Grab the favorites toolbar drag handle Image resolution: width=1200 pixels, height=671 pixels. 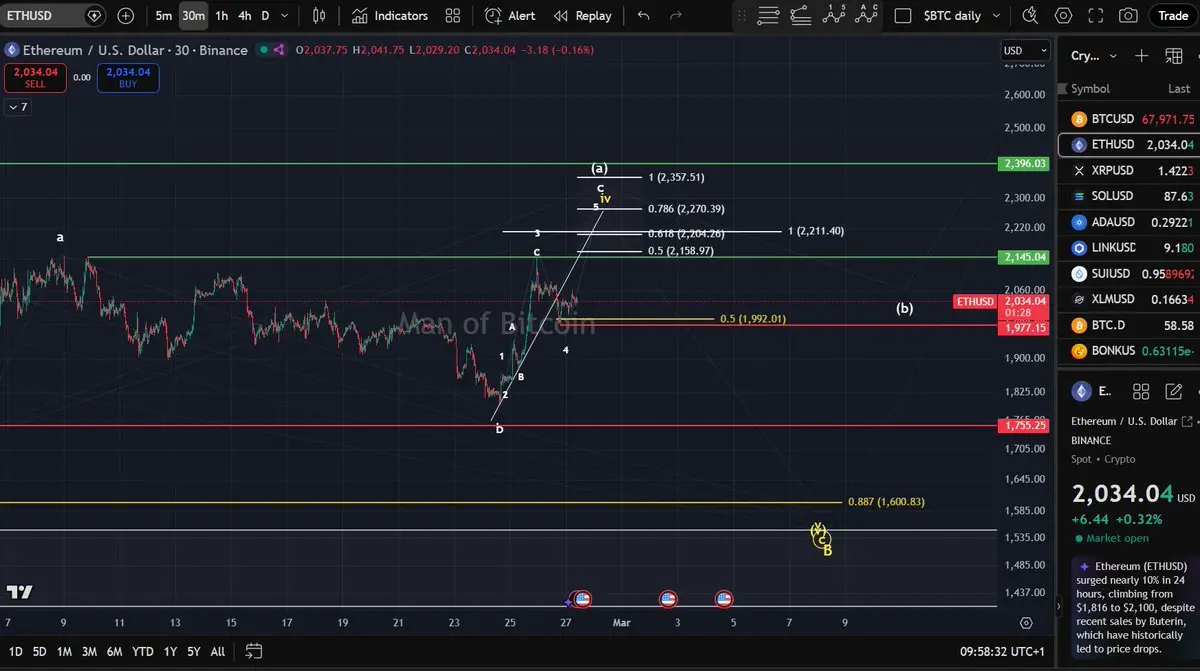[x=741, y=15]
